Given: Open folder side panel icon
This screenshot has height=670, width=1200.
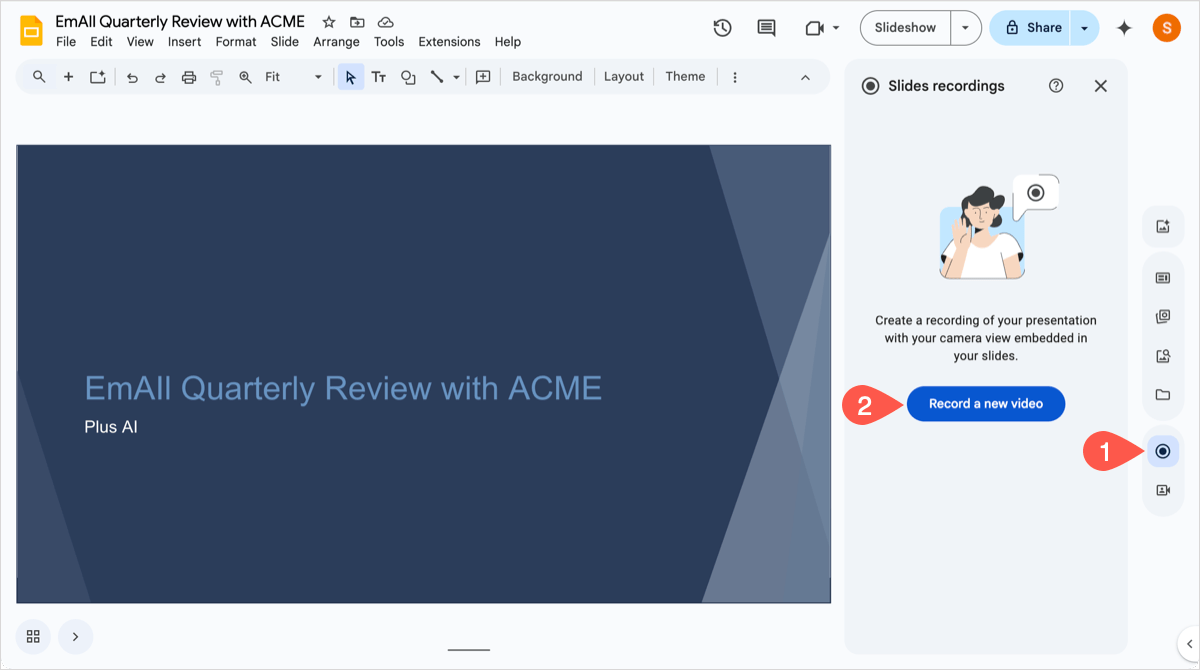Looking at the screenshot, I should (1162, 395).
